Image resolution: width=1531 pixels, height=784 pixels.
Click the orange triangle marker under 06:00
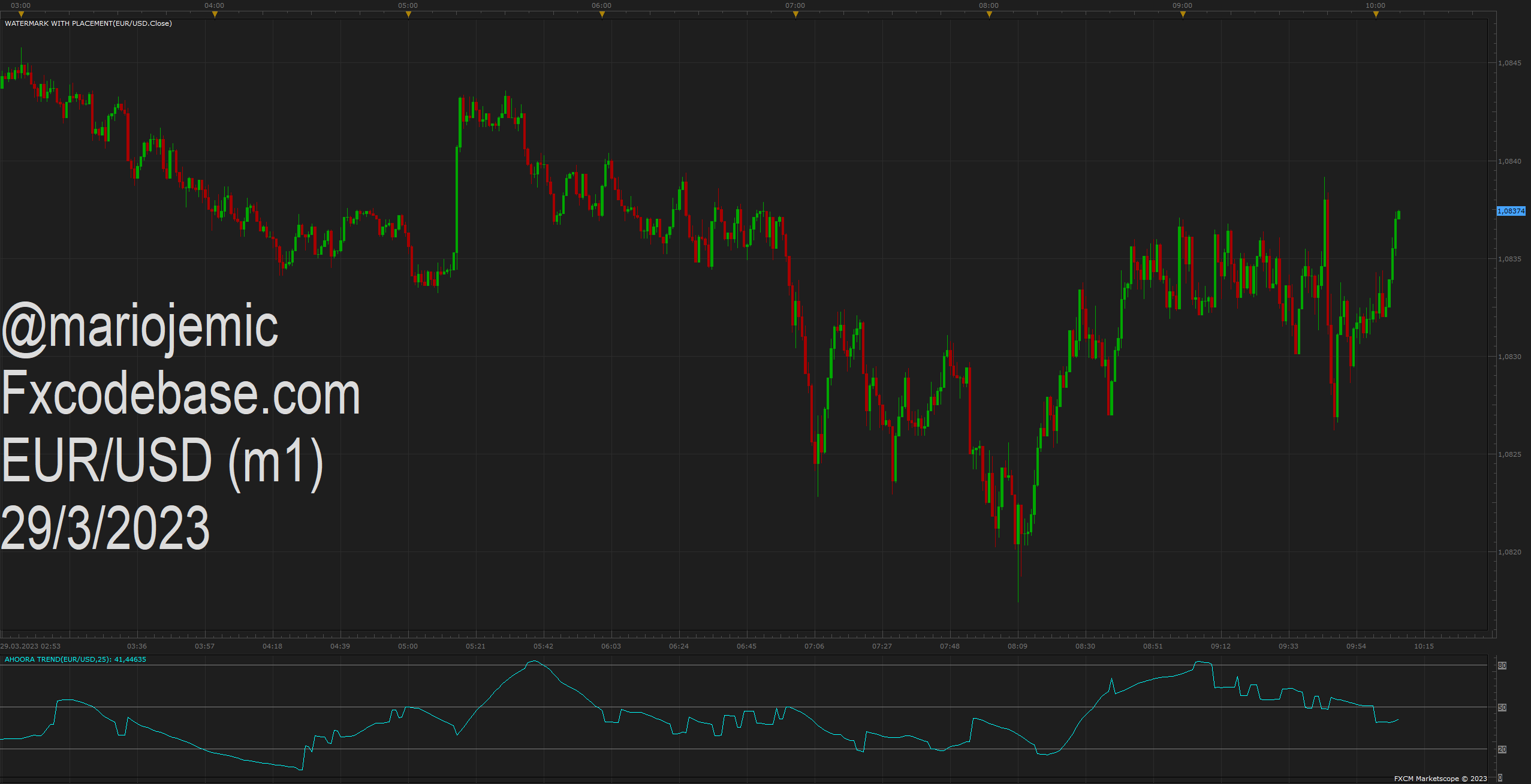602,14
